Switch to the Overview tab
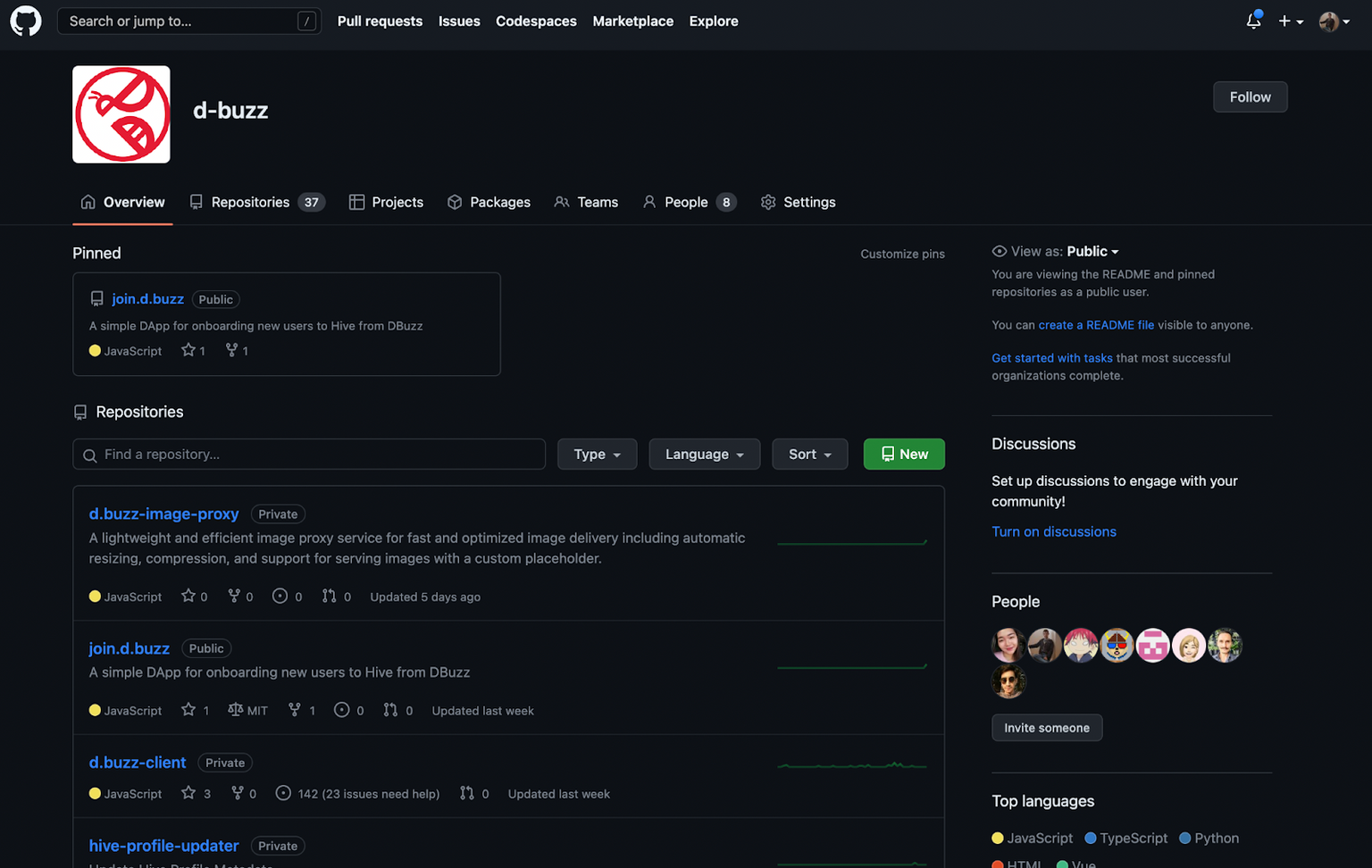The width and height of the screenshot is (1372, 868). pos(122,203)
